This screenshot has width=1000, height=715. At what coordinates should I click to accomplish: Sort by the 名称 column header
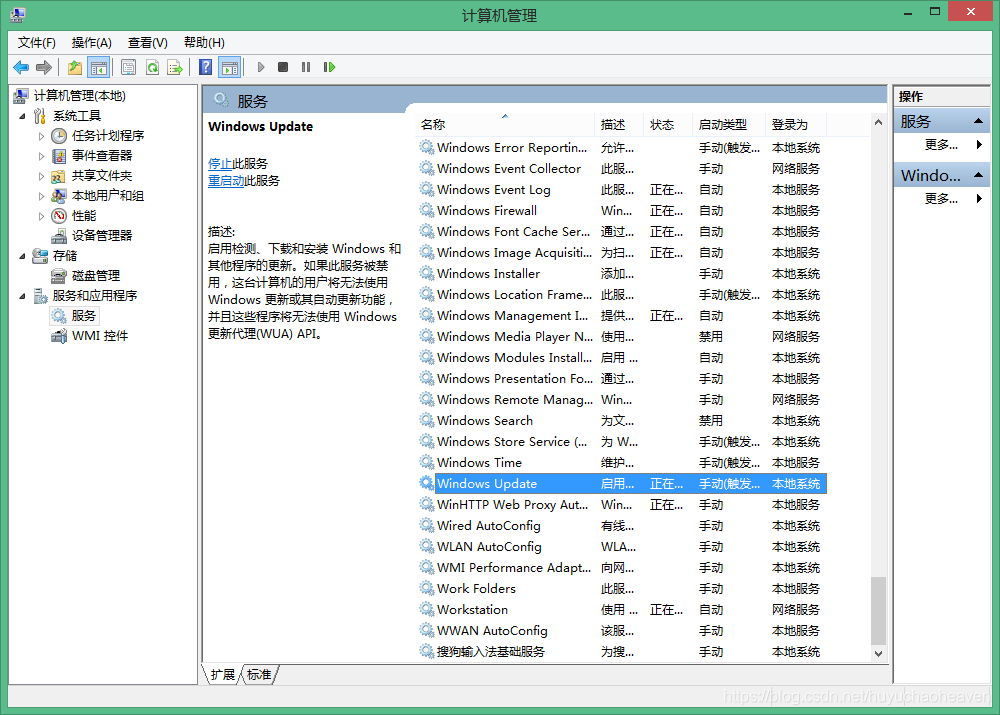click(x=506, y=124)
